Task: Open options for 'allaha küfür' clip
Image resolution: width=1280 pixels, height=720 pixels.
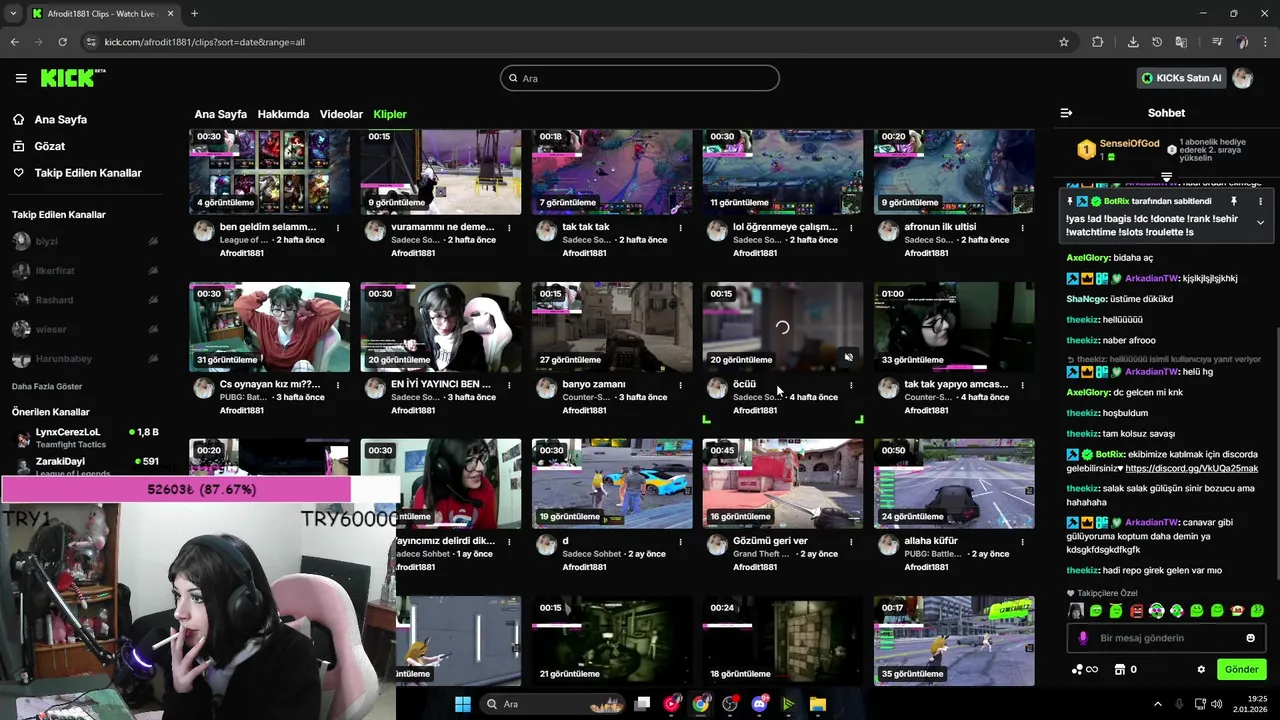Action: [1022, 541]
